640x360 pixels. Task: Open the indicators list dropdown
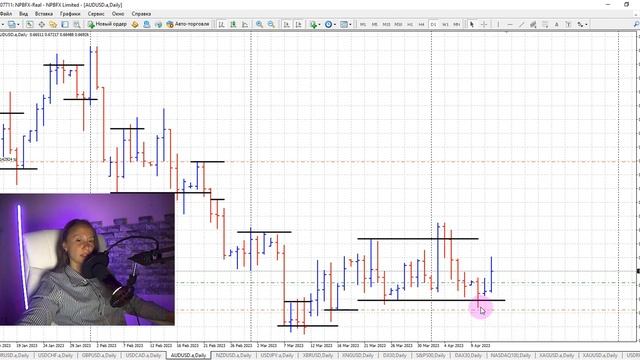coord(315,24)
